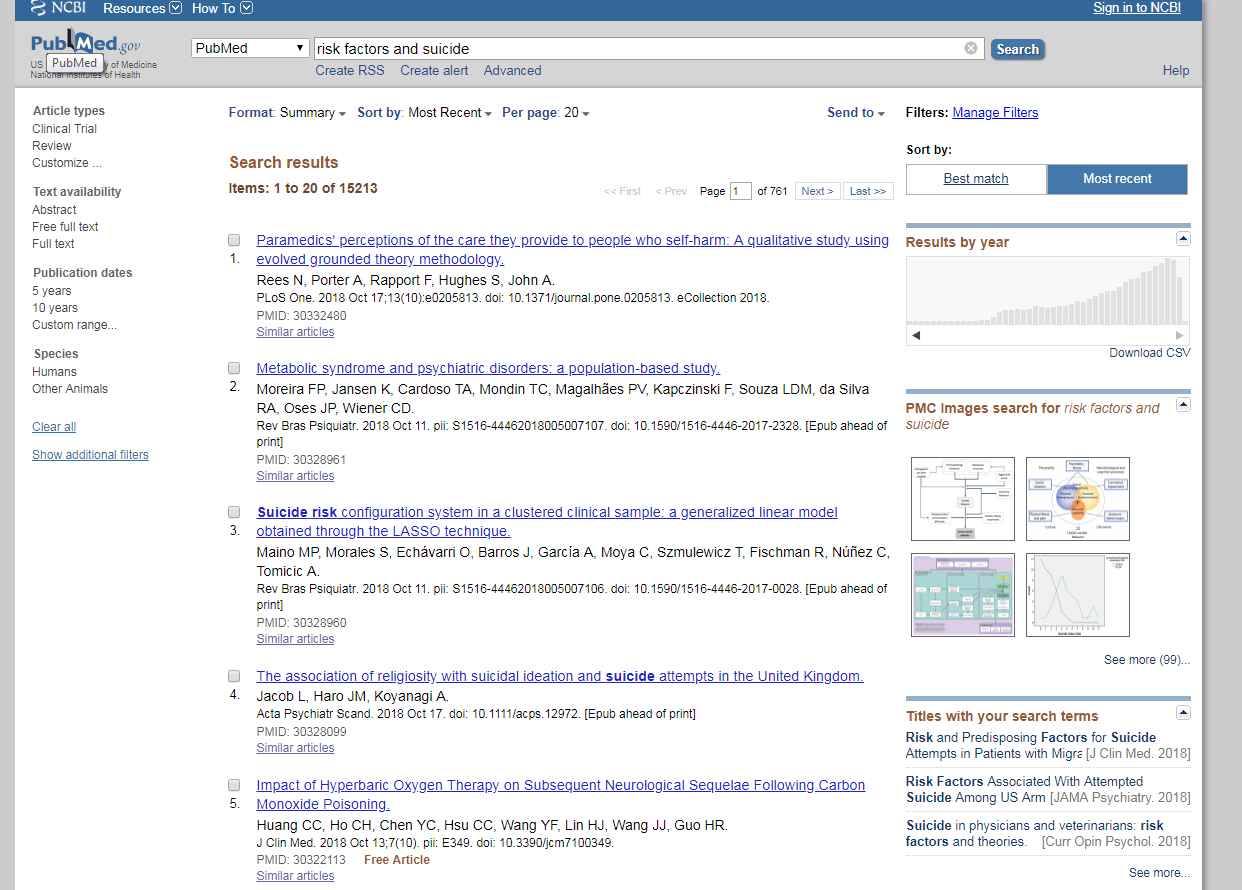The width and height of the screenshot is (1242, 890).
Task: Open the Resources menu
Action: point(142,8)
